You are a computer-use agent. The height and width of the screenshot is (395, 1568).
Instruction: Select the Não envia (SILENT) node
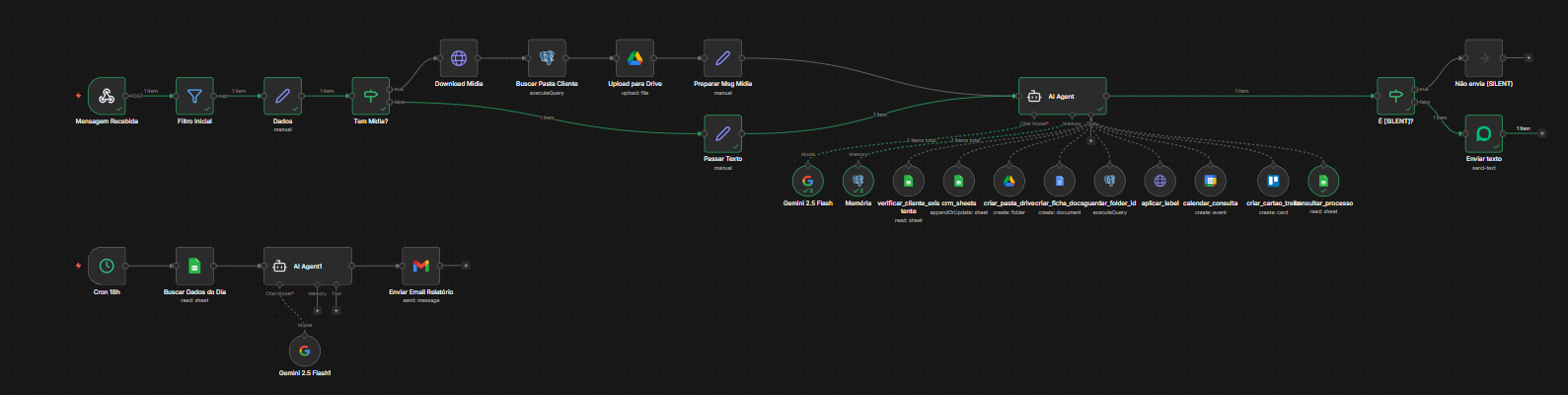1484,58
